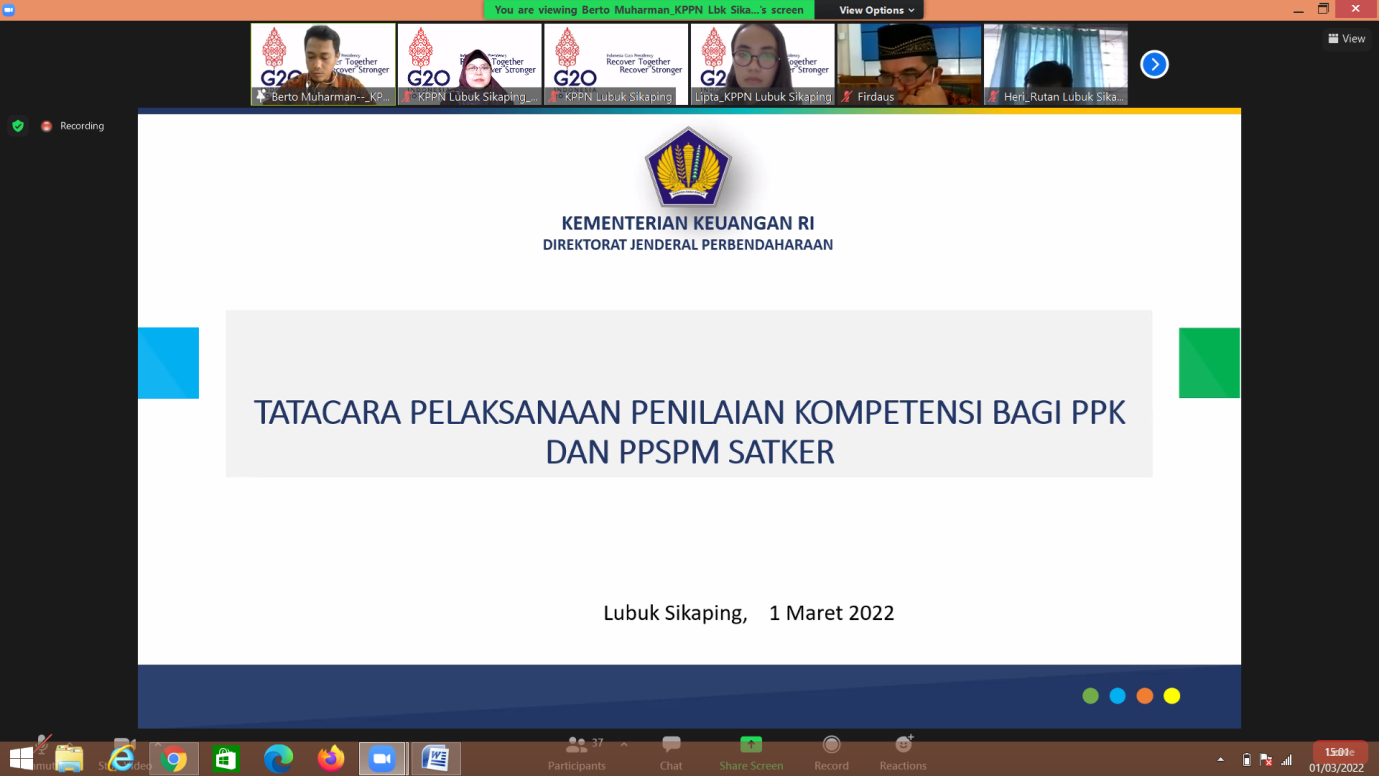Click the Kementerian Keuangan emblem on slide
1379x776 pixels.
coord(688,167)
